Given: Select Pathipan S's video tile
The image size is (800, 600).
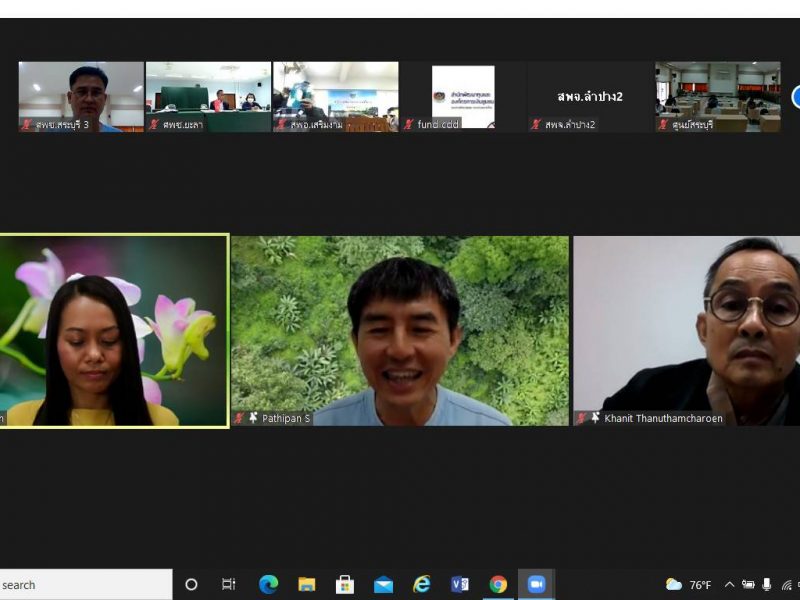Looking at the screenshot, I should (x=400, y=330).
